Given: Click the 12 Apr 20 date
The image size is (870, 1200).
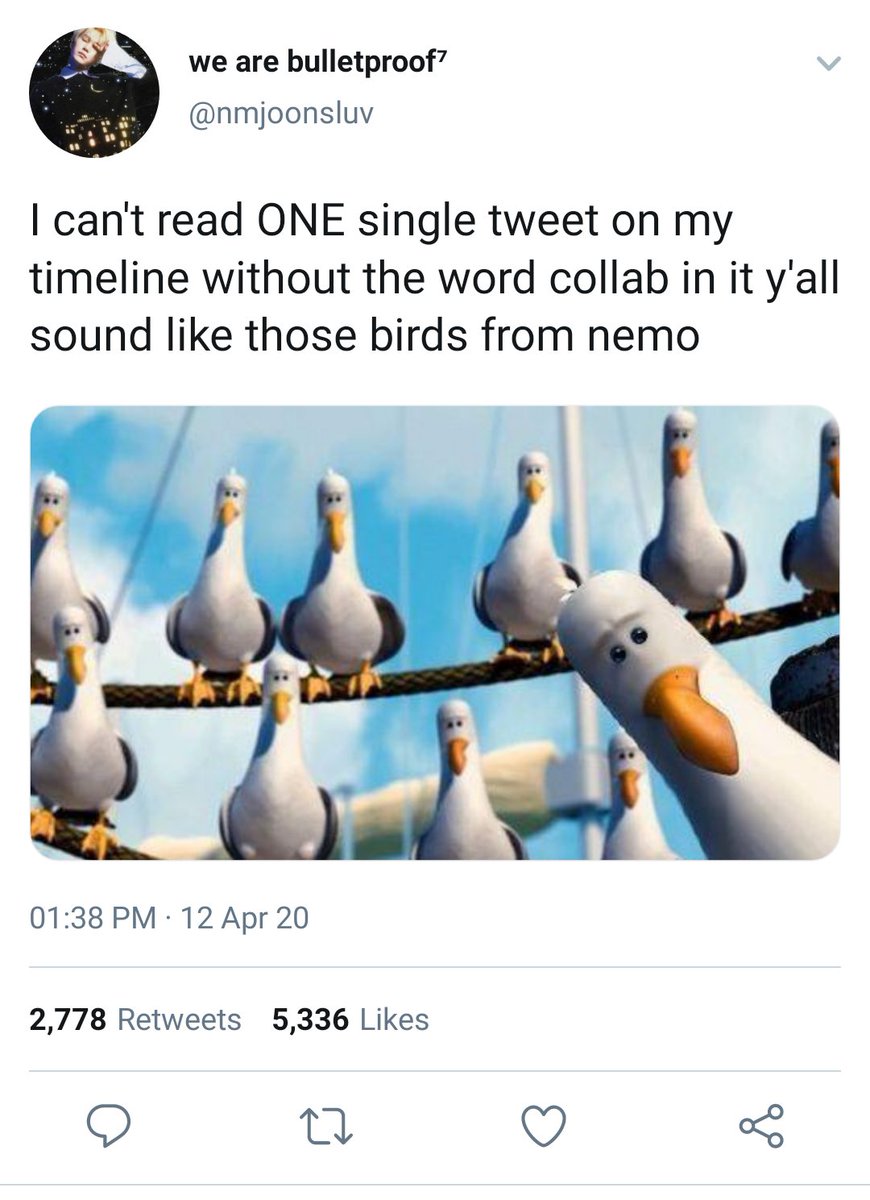Looking at the screenshot, I should coord(245,917).
